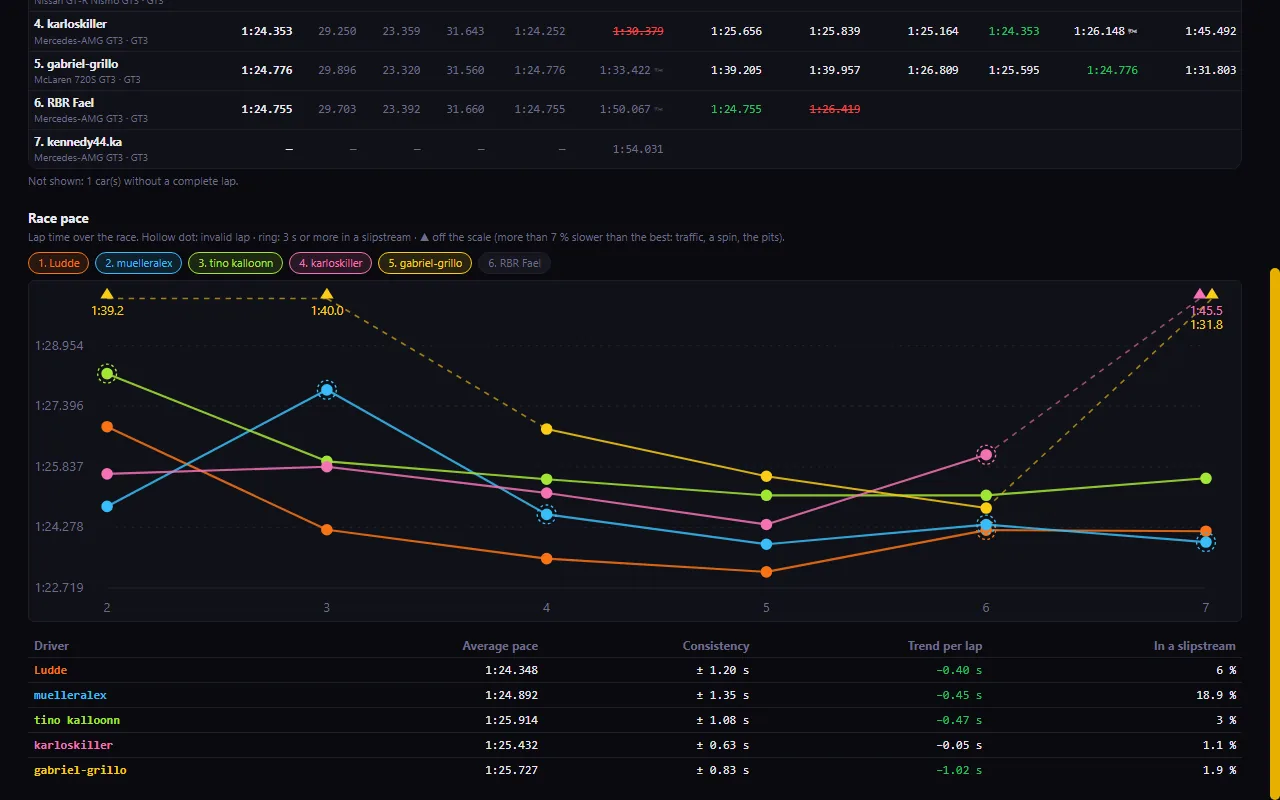Click the 7. kennedy44.ka driver name
This screenshot has width=1280, height=800.
click(x=78, y=142)
